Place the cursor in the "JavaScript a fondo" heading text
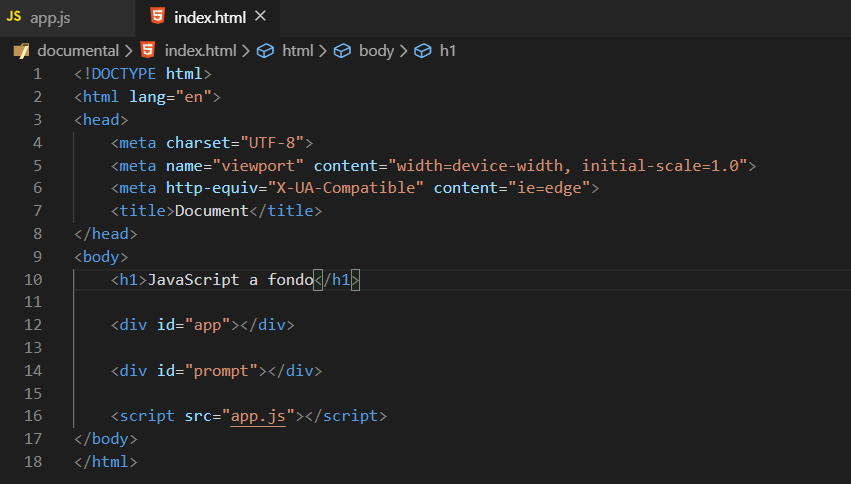The image size is (851, 484). 231,279
